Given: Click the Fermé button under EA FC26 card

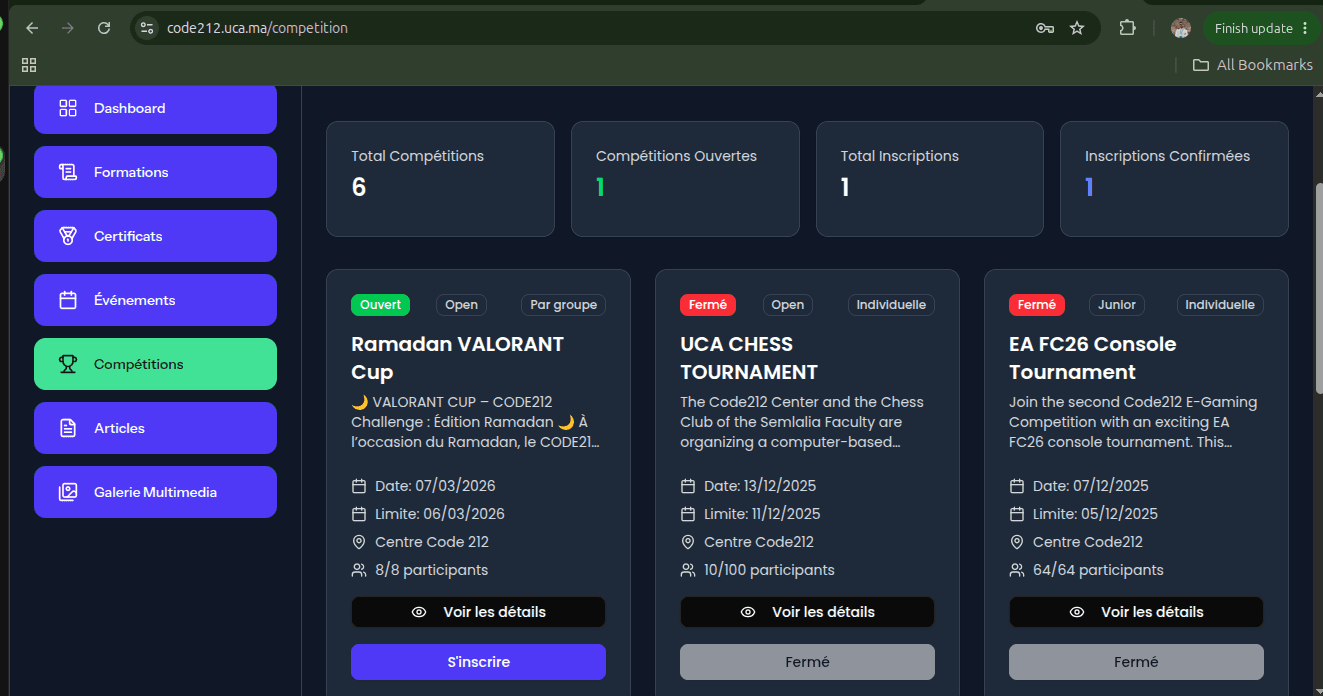Looking at the screenshot, I should (x=1136, y=662).
